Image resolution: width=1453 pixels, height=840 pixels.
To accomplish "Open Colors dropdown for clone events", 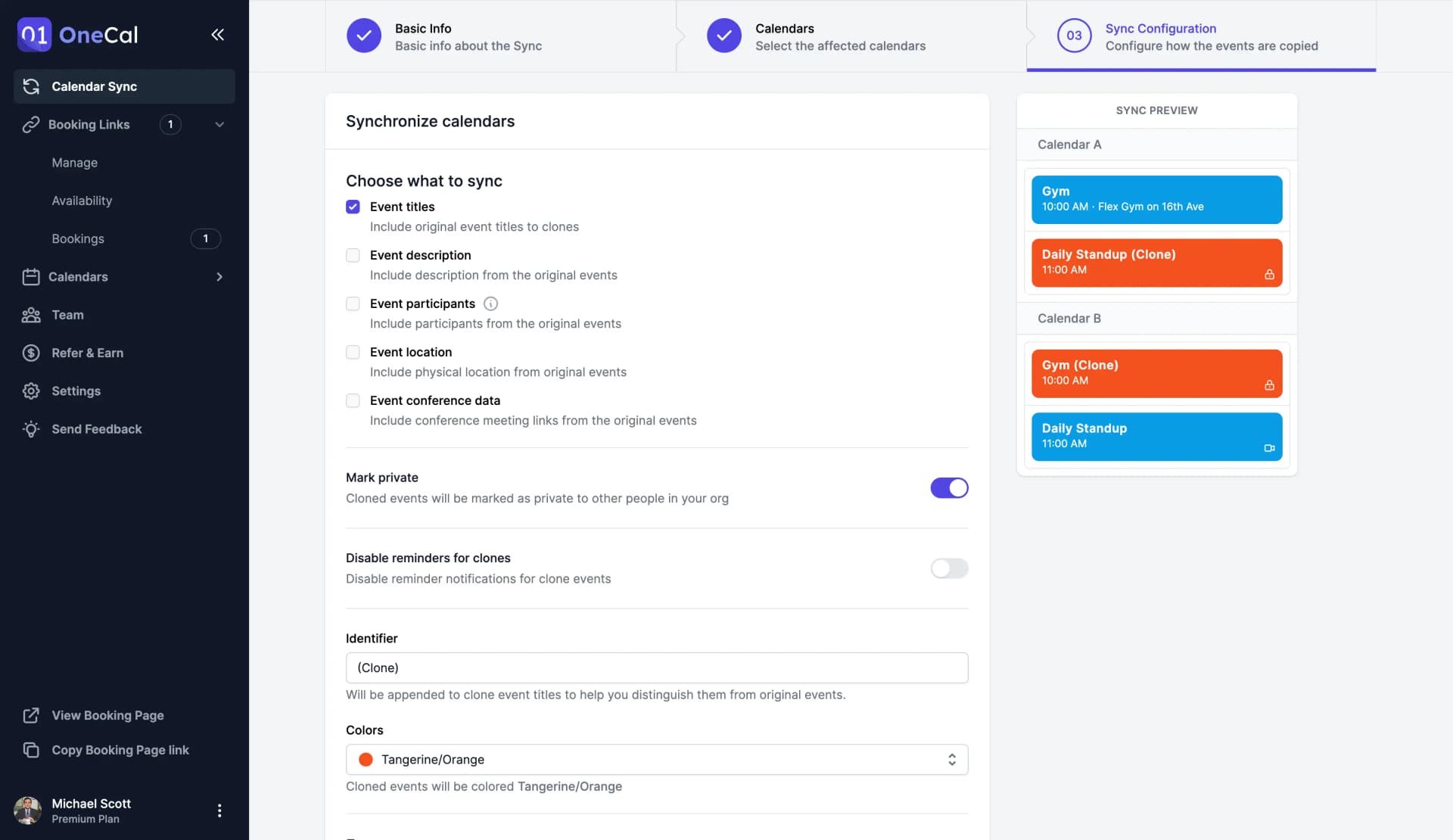I will click(x=656, y=759).
